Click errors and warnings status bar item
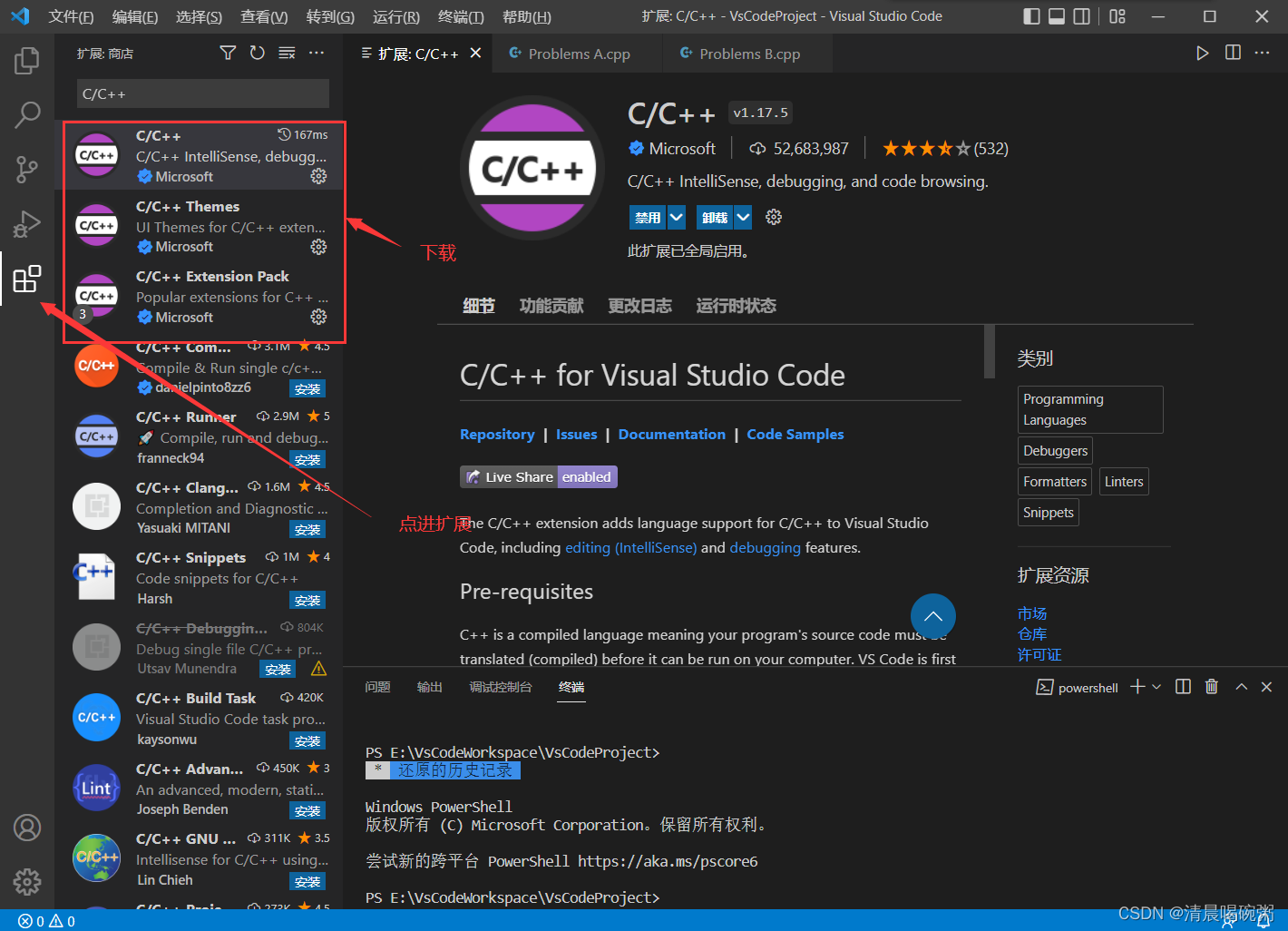Screen dimensions: 1288x931 [x=46, y=921]
